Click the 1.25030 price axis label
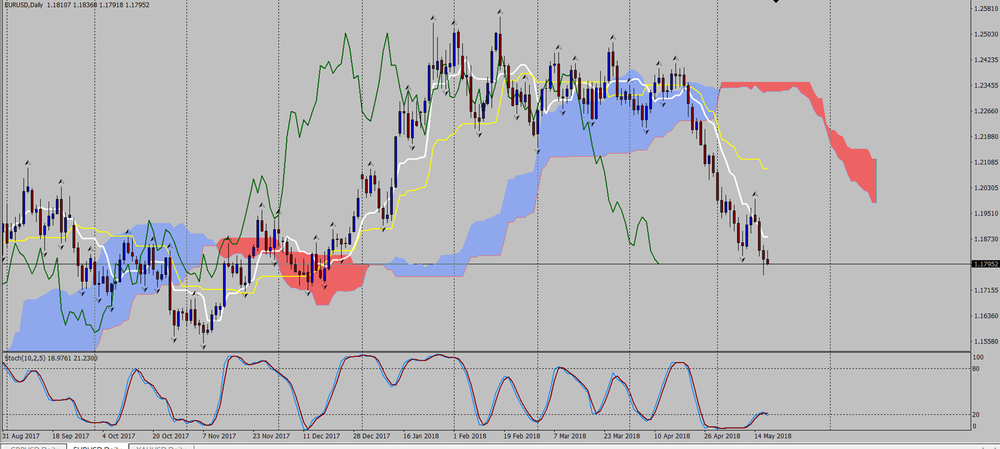 [984, 34]
